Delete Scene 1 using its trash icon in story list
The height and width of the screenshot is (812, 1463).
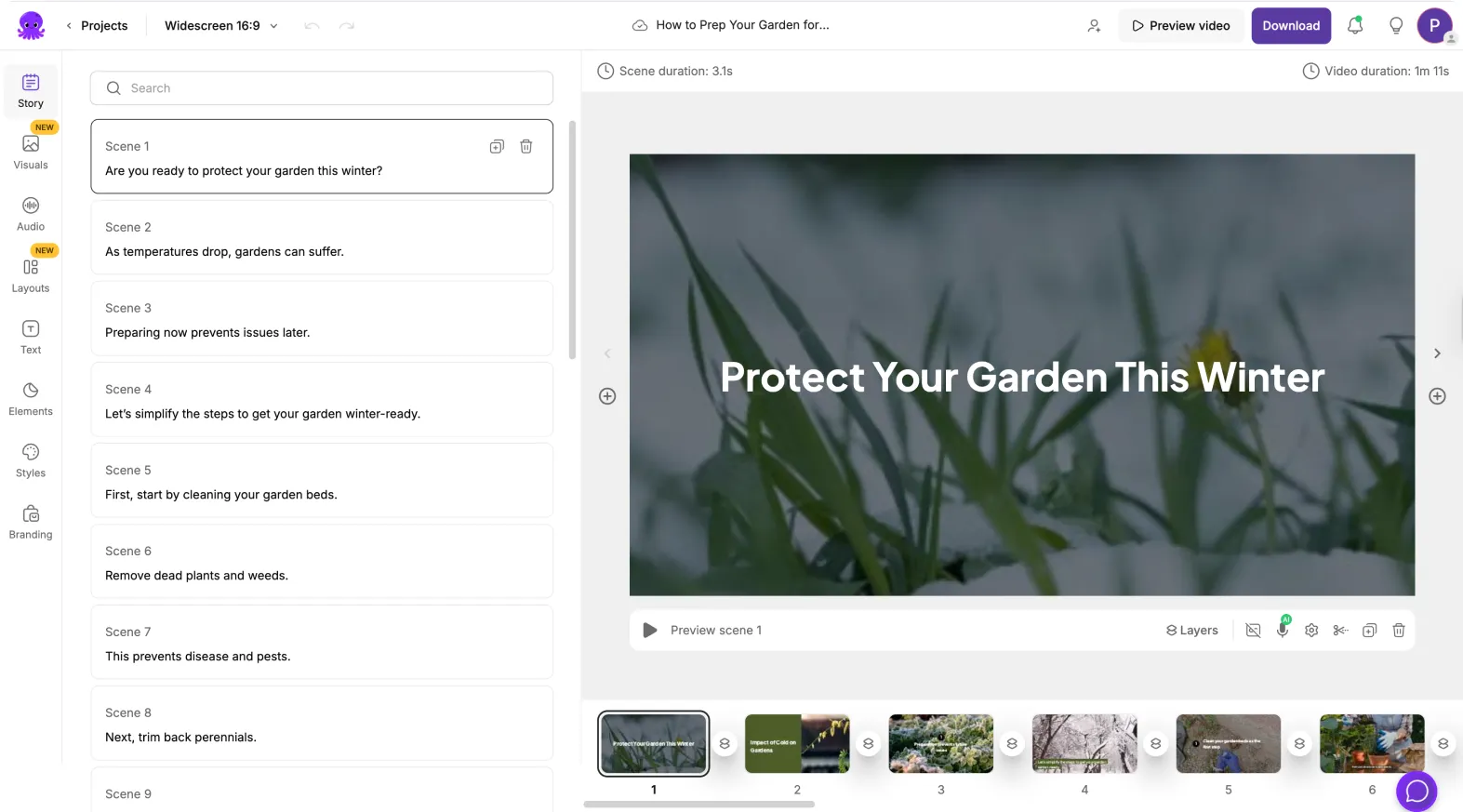pyautogui.click(x=526, y=146)
